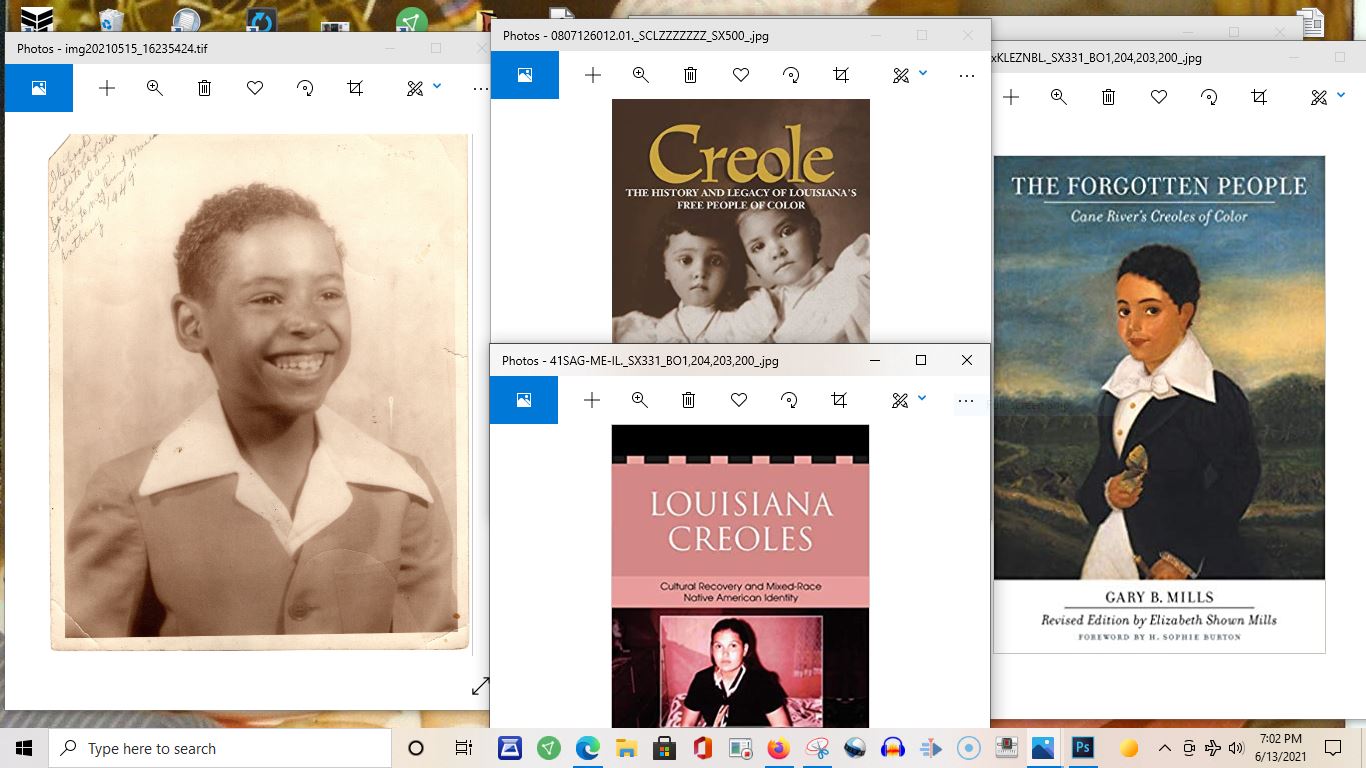This screenshot has width=1366, height=768.
Task: Select Crop in KLEZNBL Forgotten People window
Action: pos(1259,97)
